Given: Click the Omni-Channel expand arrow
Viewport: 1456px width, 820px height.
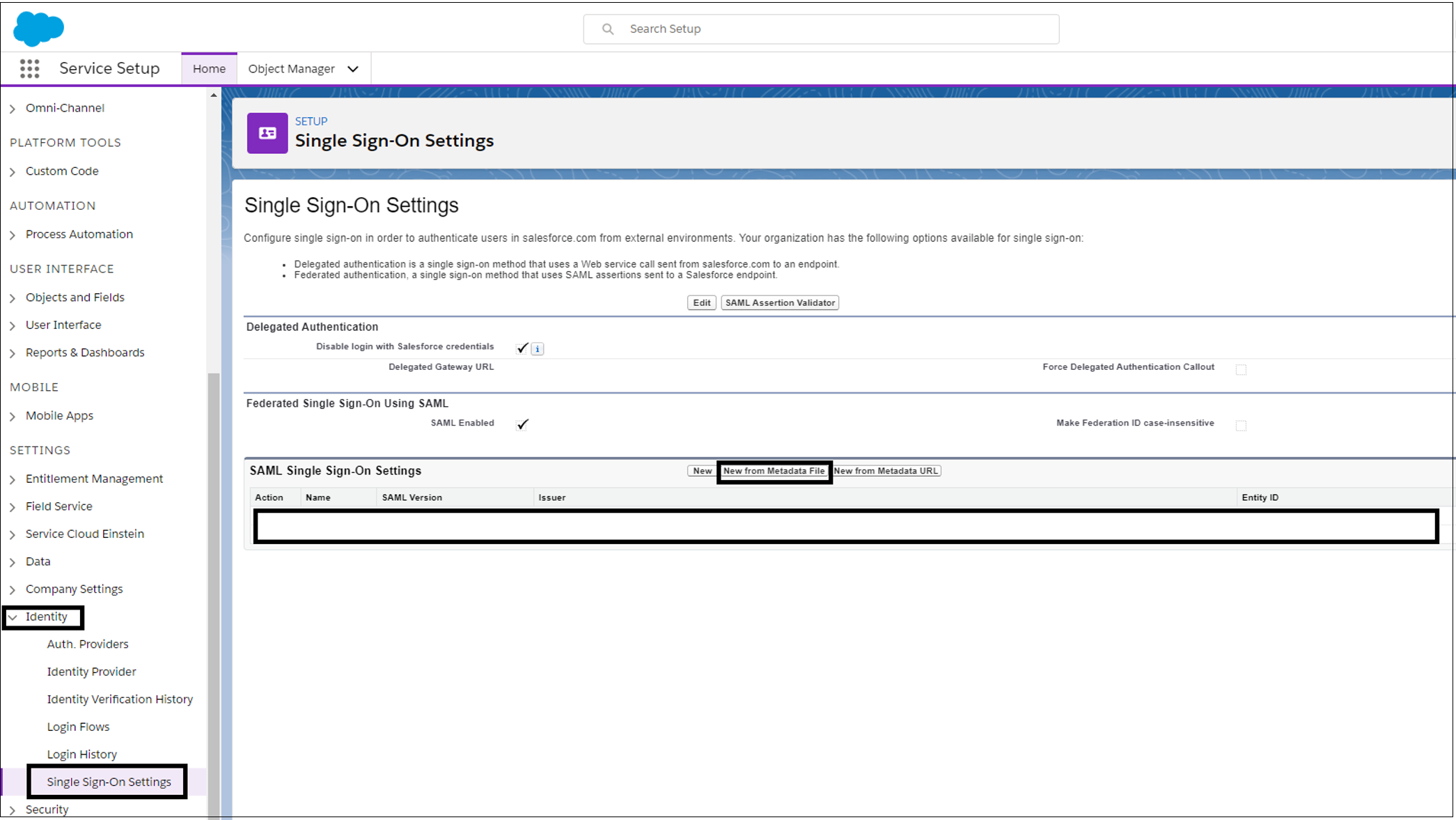Looking at the screenshot, I should click(x=14, y=108).
